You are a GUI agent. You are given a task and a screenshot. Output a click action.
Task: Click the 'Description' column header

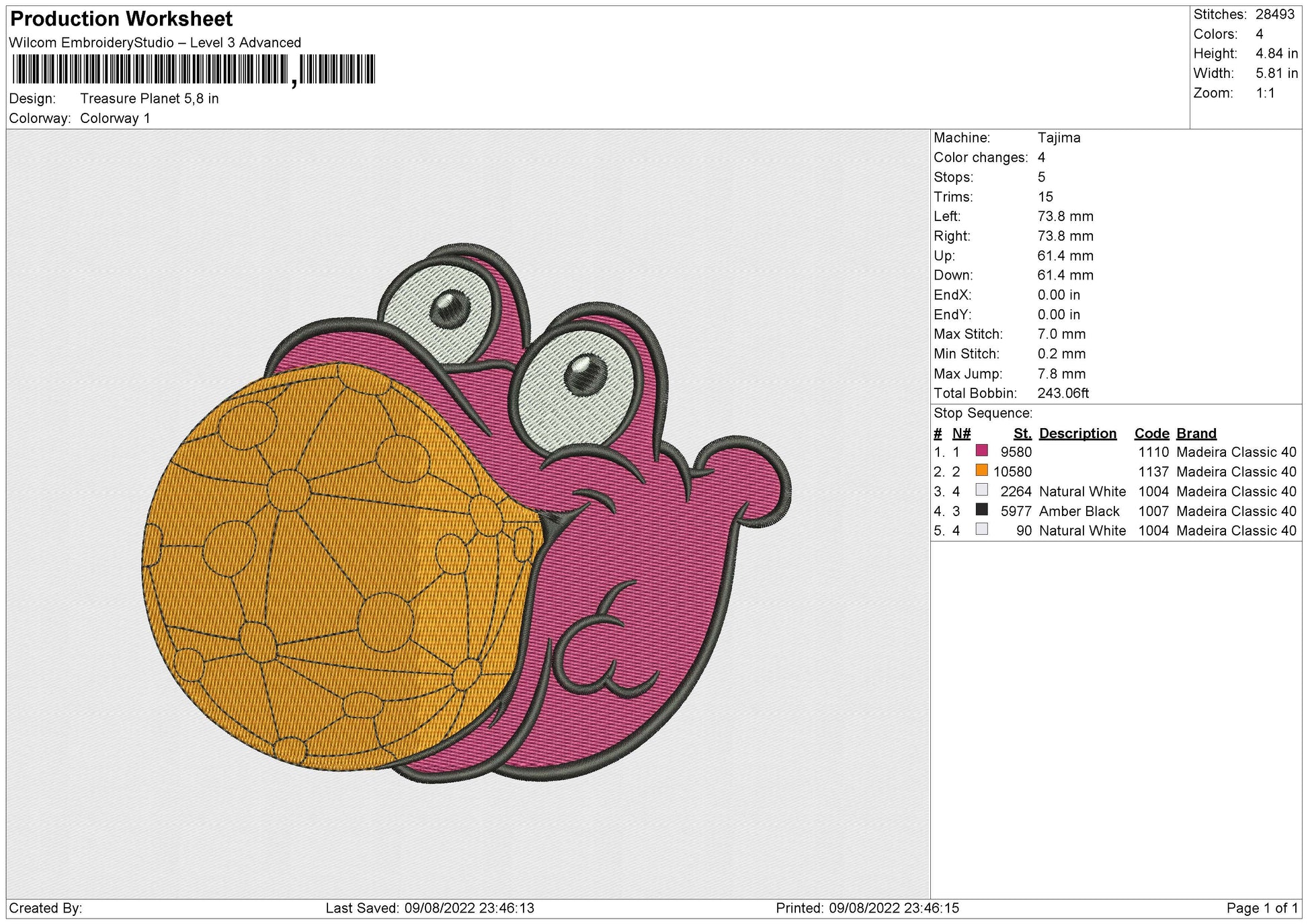click(1077, 433)
